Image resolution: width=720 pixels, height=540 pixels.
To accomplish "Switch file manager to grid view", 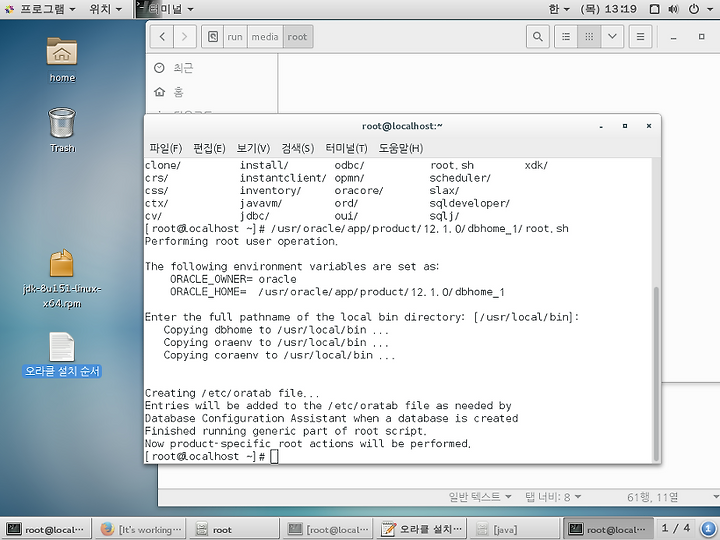I will (x=589, y=37).
